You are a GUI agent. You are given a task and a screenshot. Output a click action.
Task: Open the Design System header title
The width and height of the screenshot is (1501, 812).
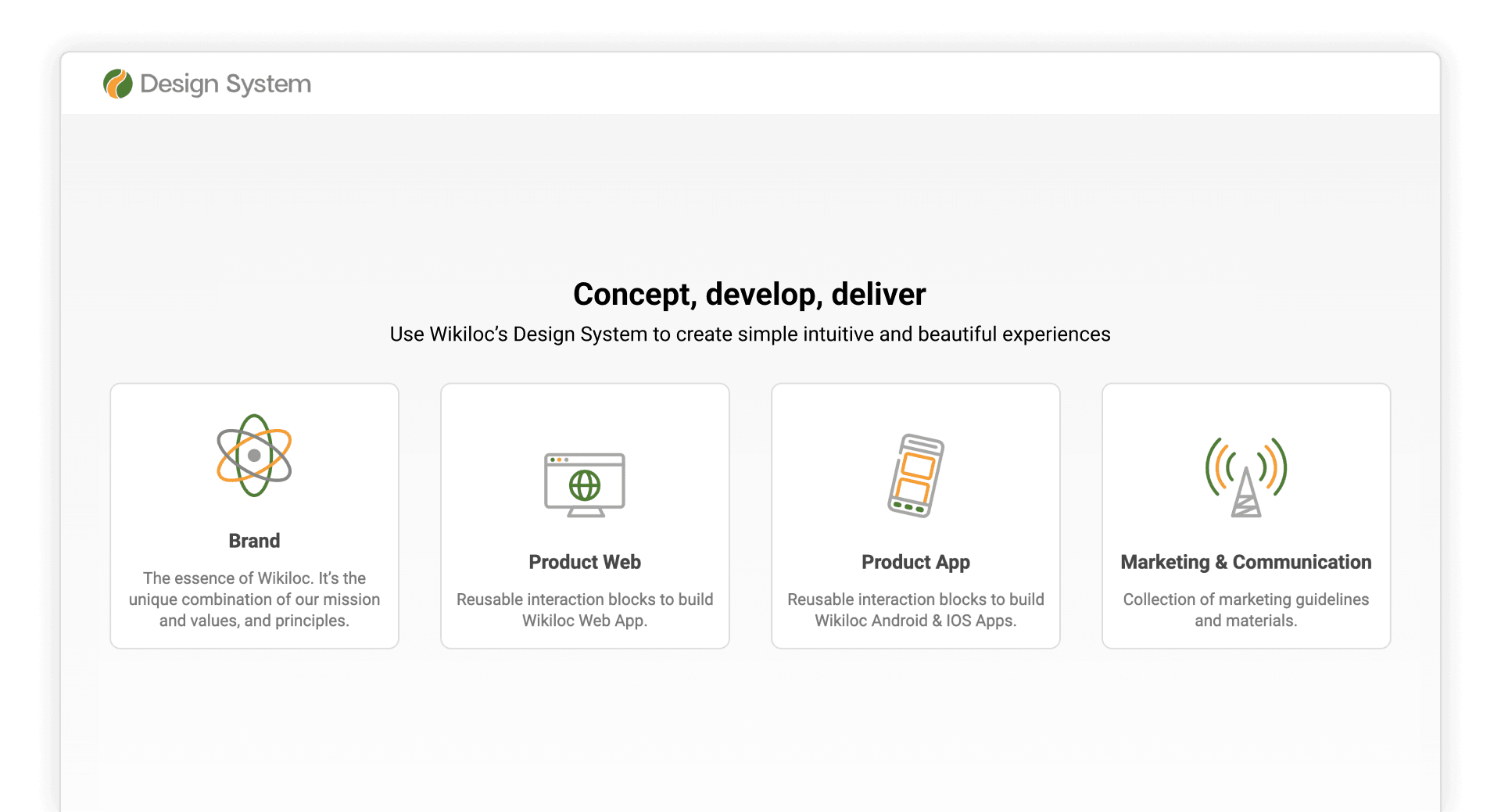225,84
